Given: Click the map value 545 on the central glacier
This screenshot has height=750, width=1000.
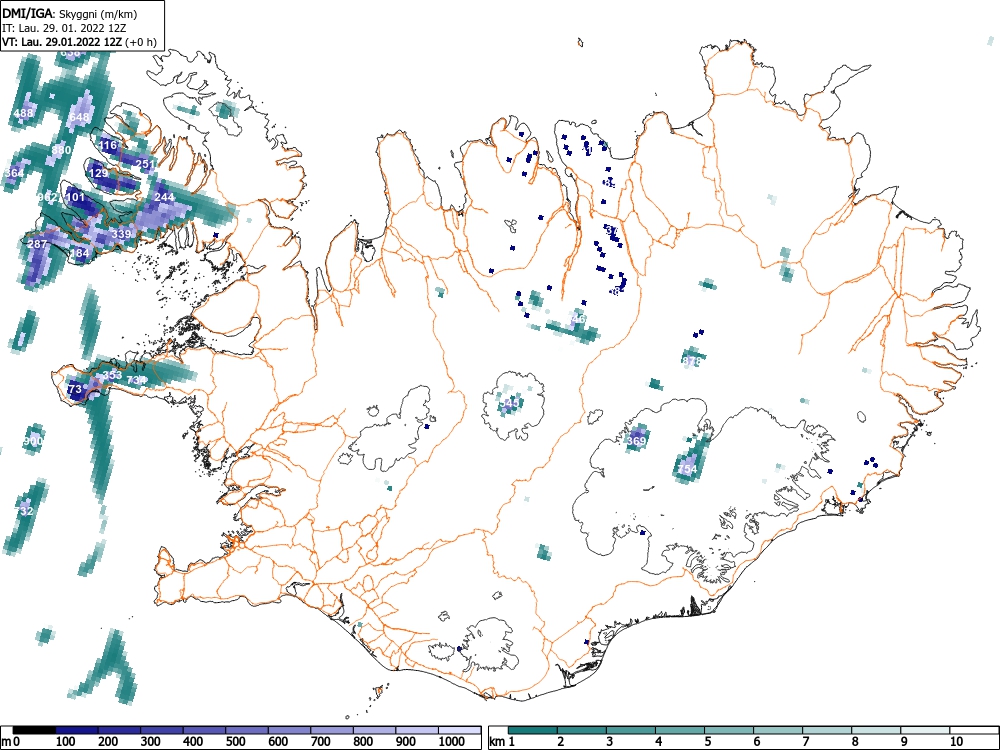Looking at the screenshot, I should tap(510, 403).
